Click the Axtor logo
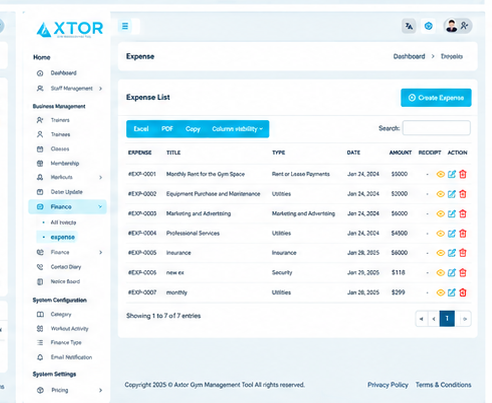Viewport: 492px width, 403px height. click(x=70, y=29)
